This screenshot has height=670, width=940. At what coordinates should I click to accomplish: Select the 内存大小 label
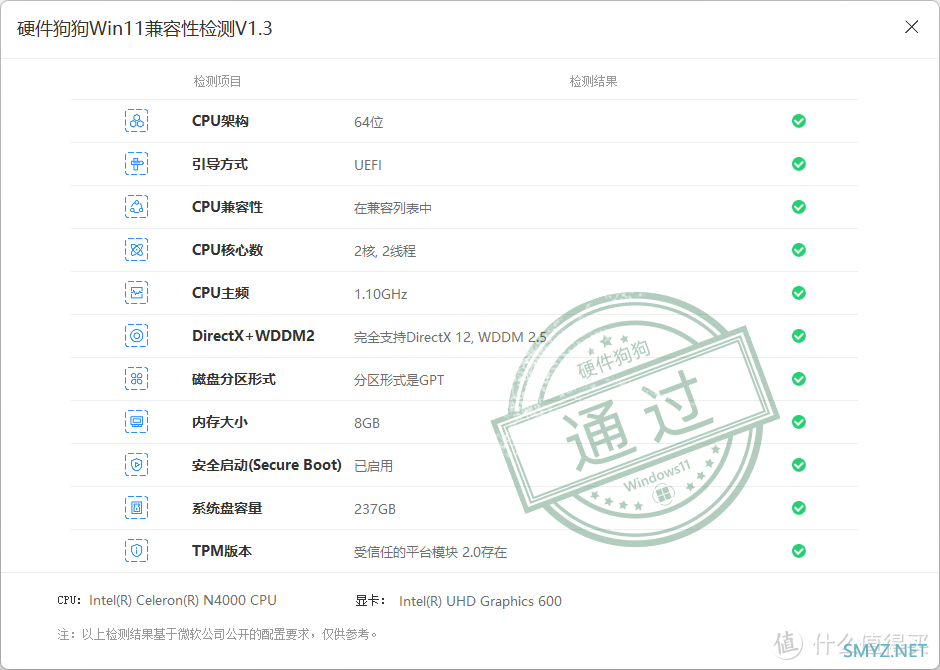219,422
